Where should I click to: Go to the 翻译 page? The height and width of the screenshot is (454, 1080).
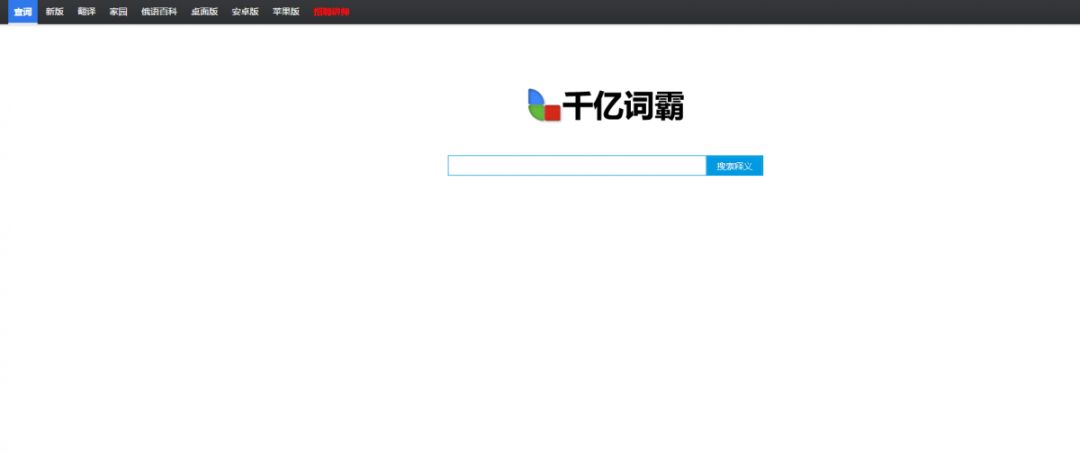(x=87, y=12)
